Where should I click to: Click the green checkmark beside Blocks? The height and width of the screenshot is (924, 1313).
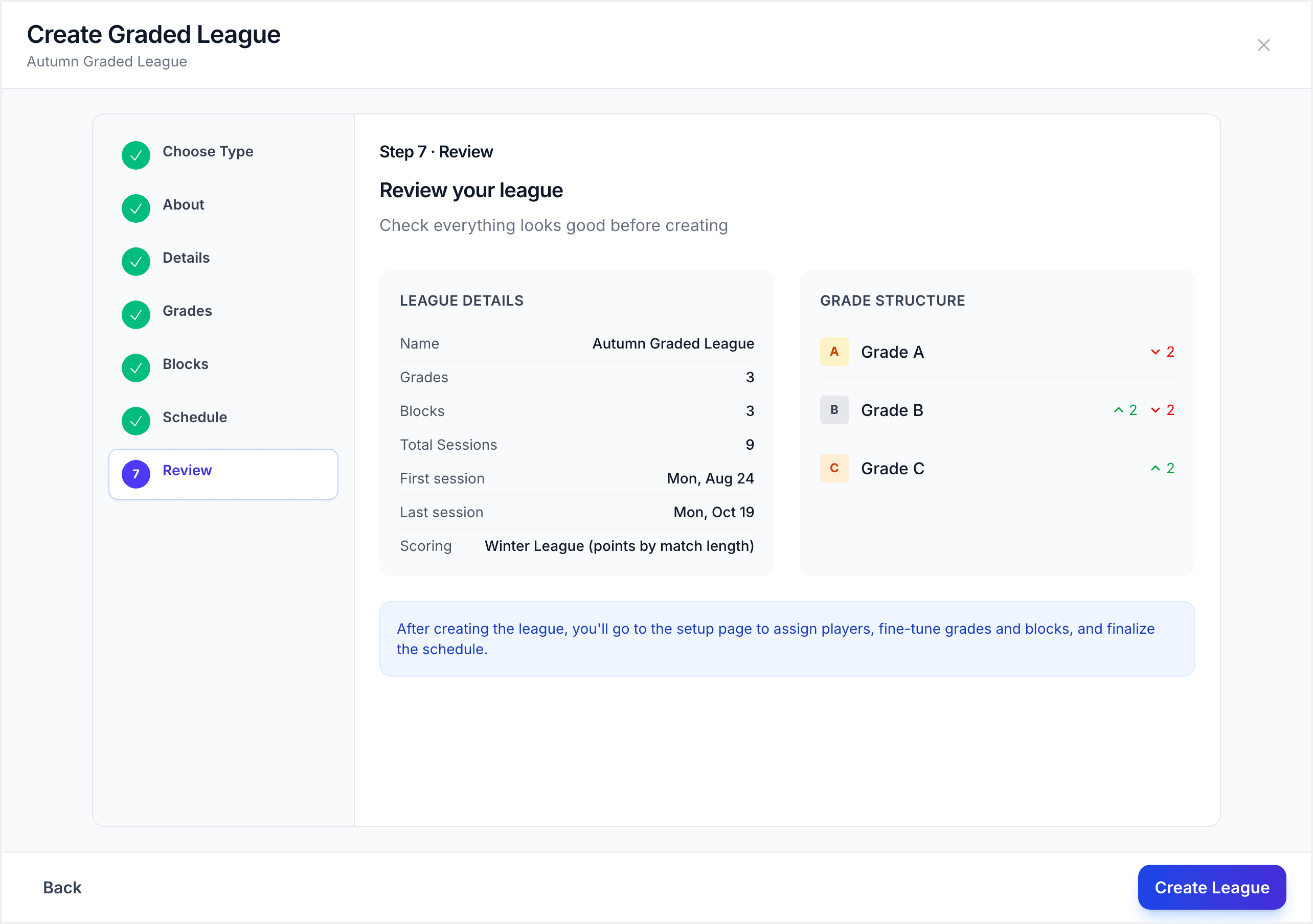[x=135, y=367]
